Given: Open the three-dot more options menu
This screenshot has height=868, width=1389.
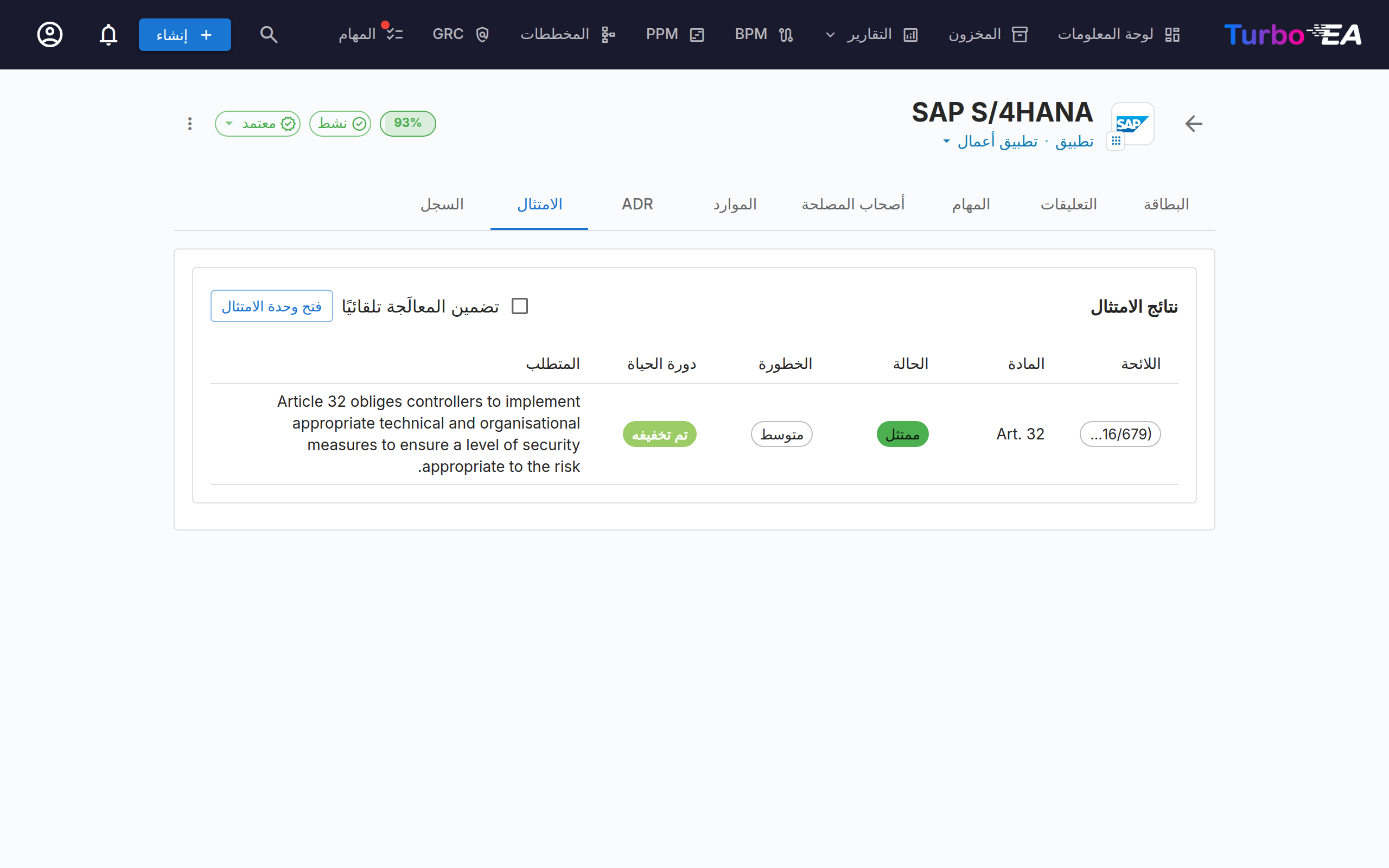Looking at the screenshot, I should pos(189,124).
